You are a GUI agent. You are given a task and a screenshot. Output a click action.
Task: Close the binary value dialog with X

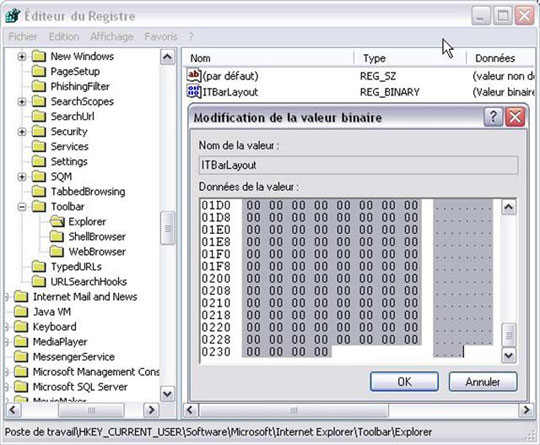tap(515, 117)
